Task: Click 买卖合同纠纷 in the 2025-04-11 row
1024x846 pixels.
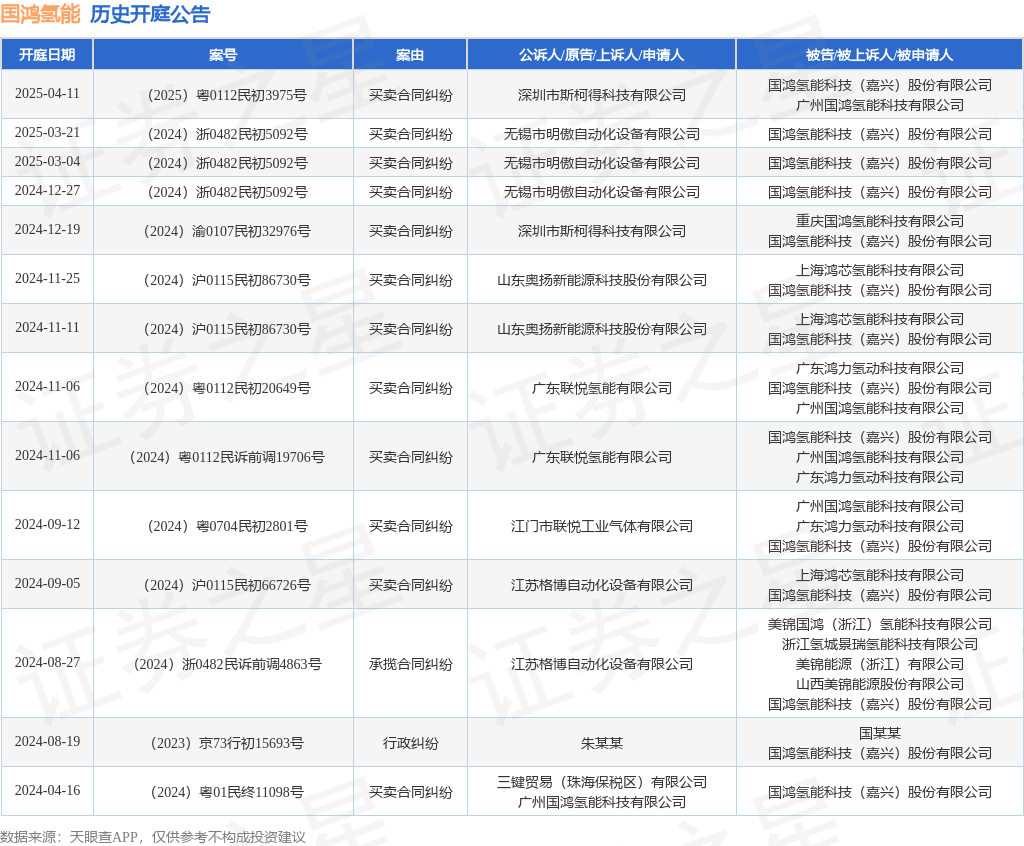Action: tap(410, 95)
